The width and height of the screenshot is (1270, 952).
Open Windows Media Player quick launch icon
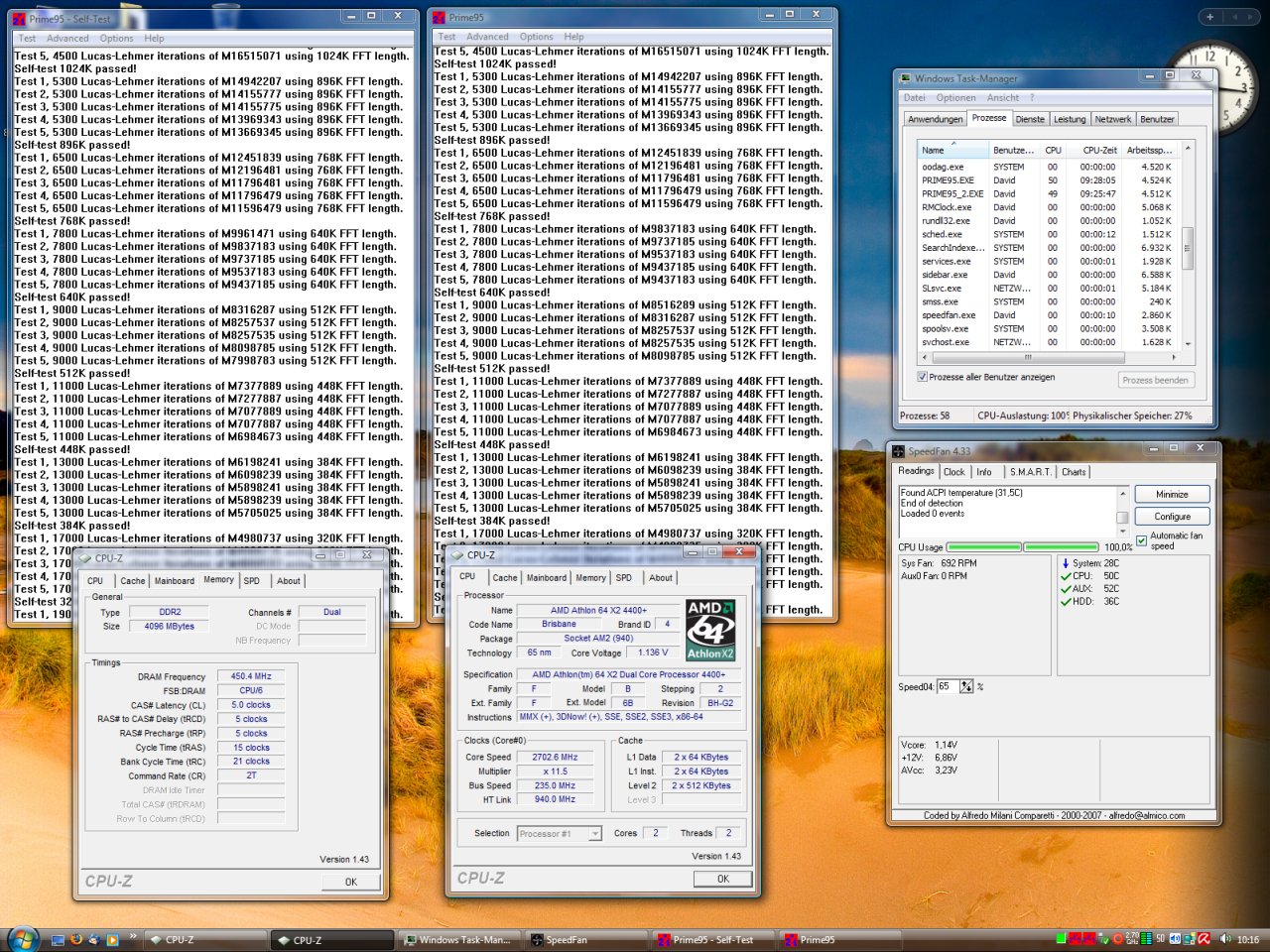tap(112, 939)
